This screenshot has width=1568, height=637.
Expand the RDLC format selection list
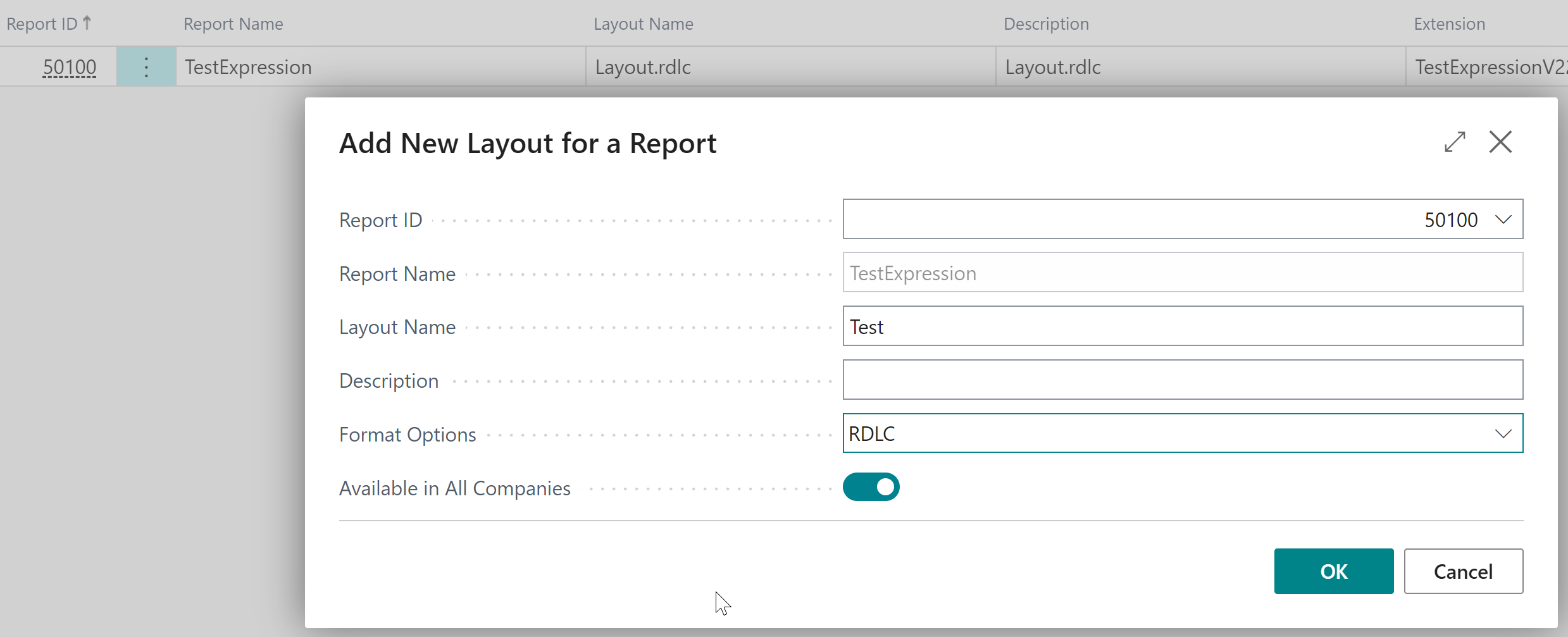point(1503,433)
